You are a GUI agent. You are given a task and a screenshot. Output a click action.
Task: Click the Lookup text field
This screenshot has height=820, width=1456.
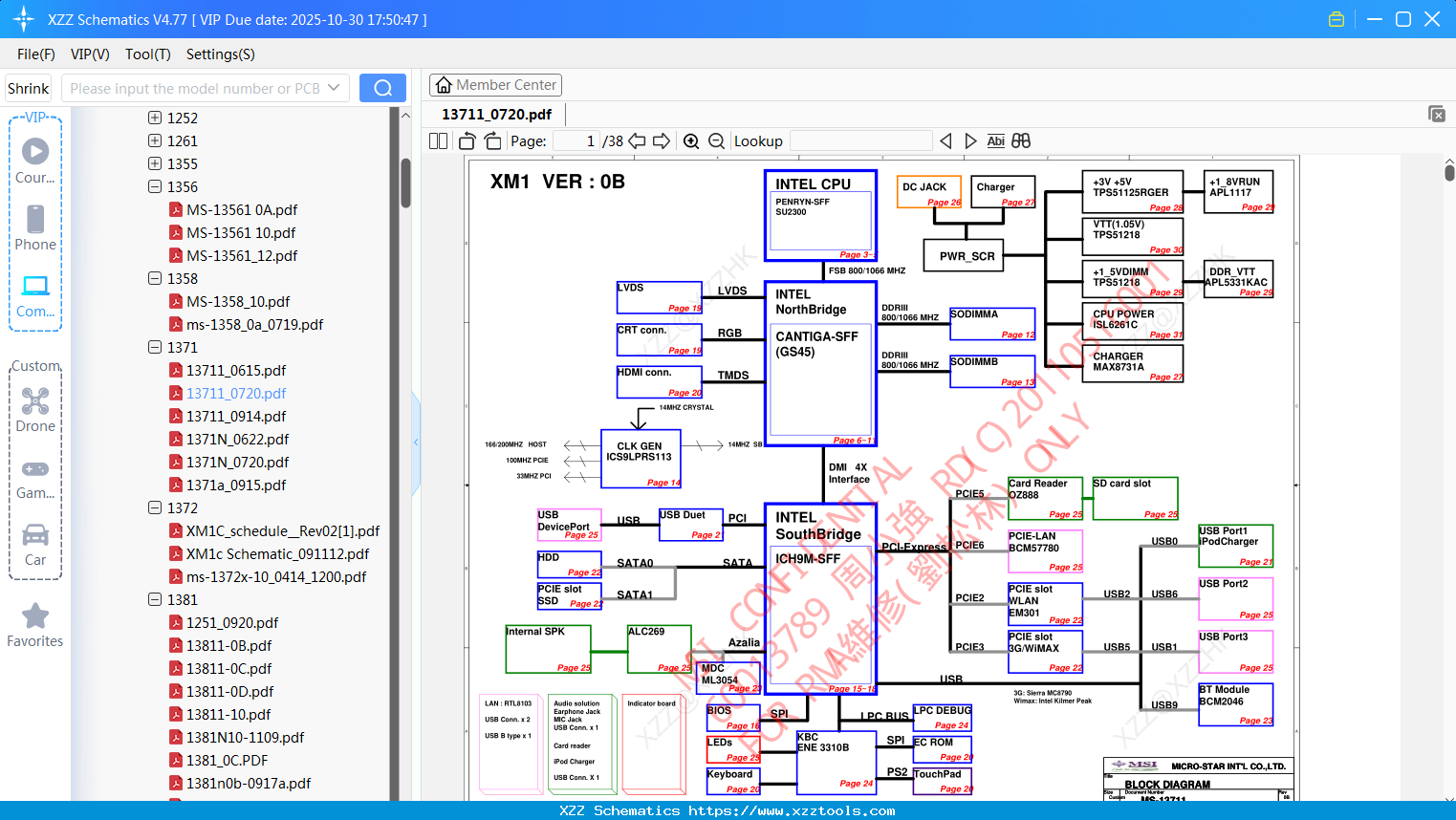coord(861,141)
